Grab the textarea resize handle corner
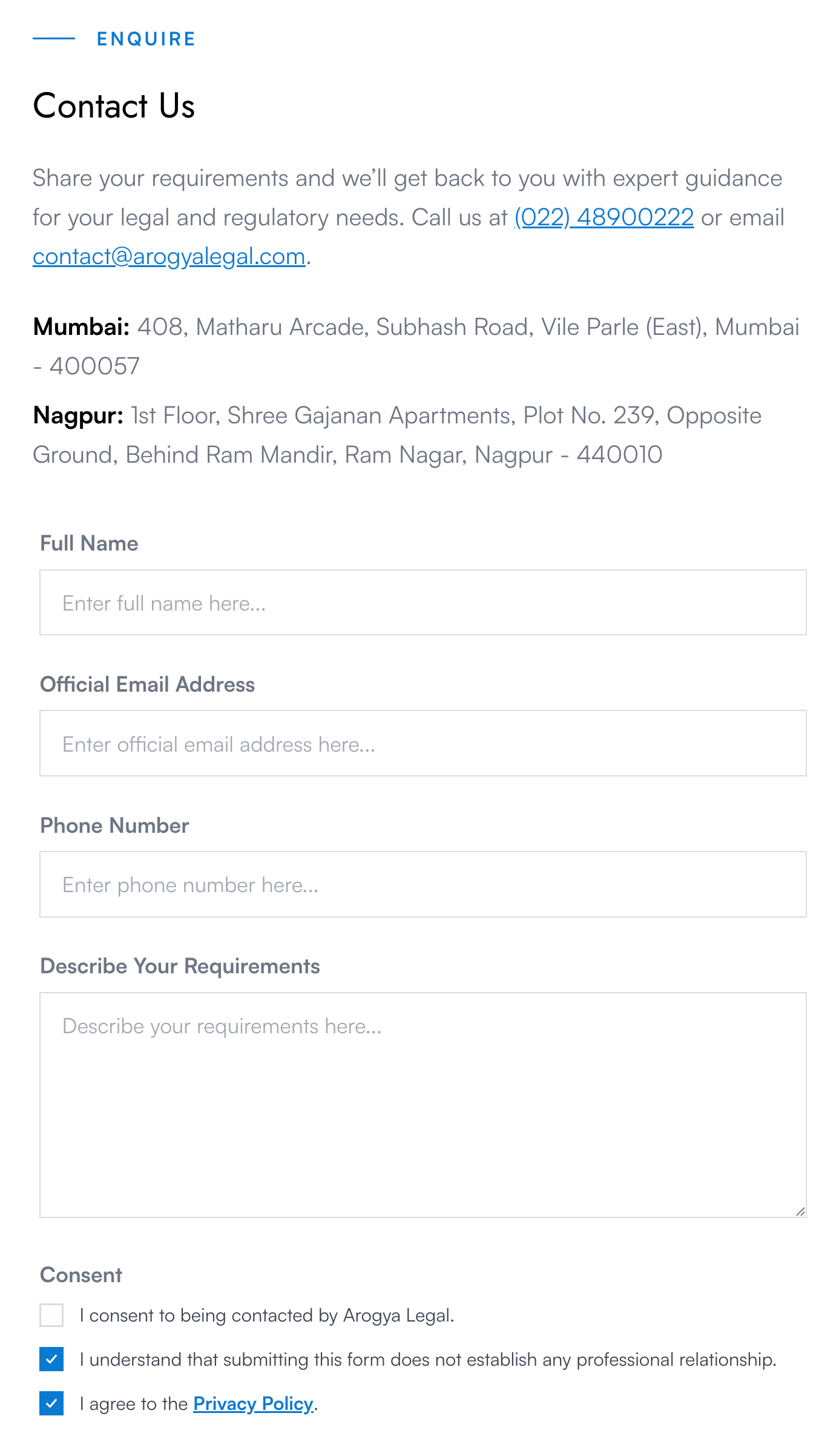The width and height of the screenshot is (839, 1456). point(800,1211)
